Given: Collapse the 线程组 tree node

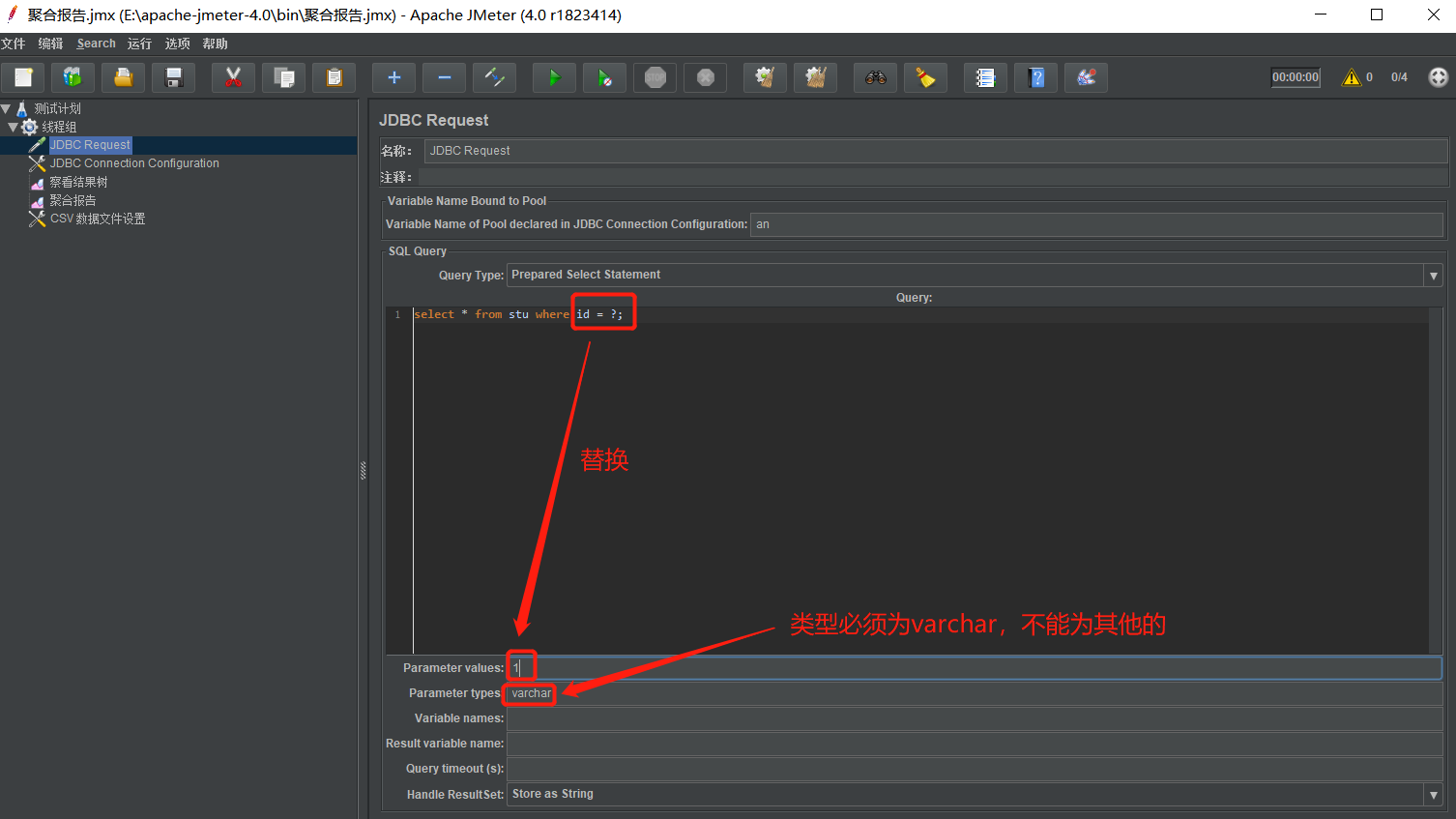Looking at the screenshot, I should 13,127.
